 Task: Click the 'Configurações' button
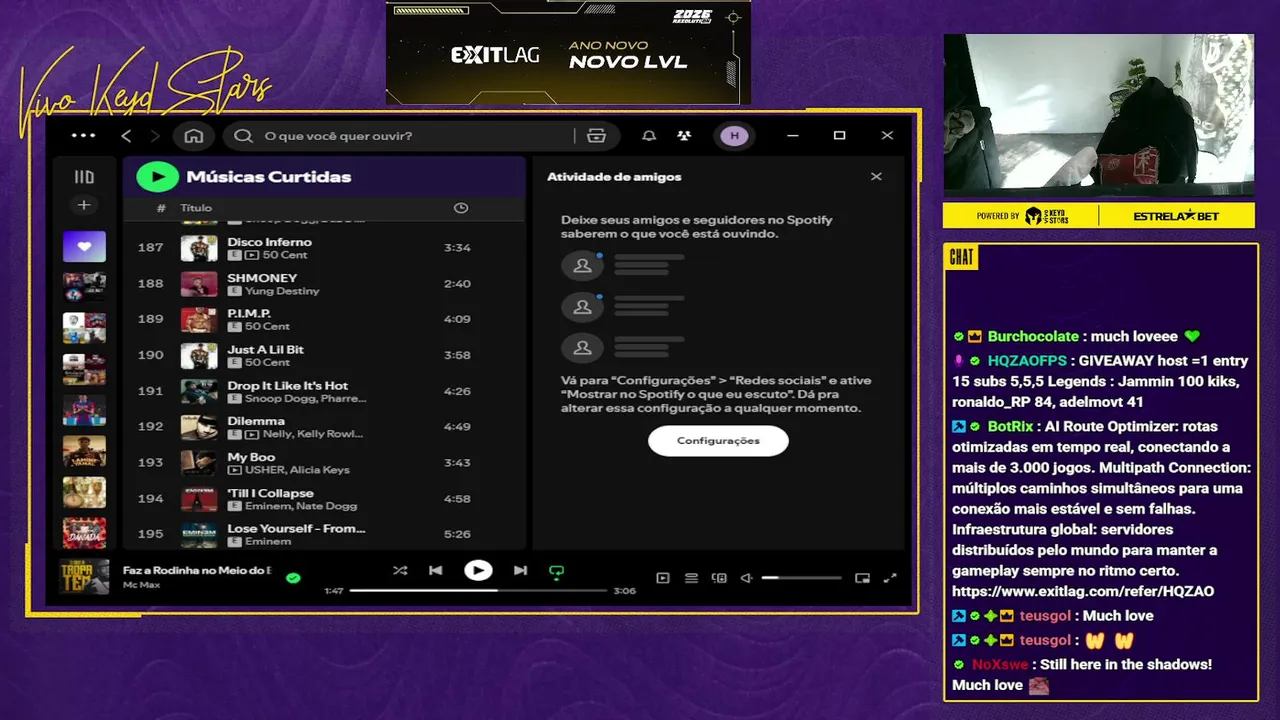click(x=718, y=441)
